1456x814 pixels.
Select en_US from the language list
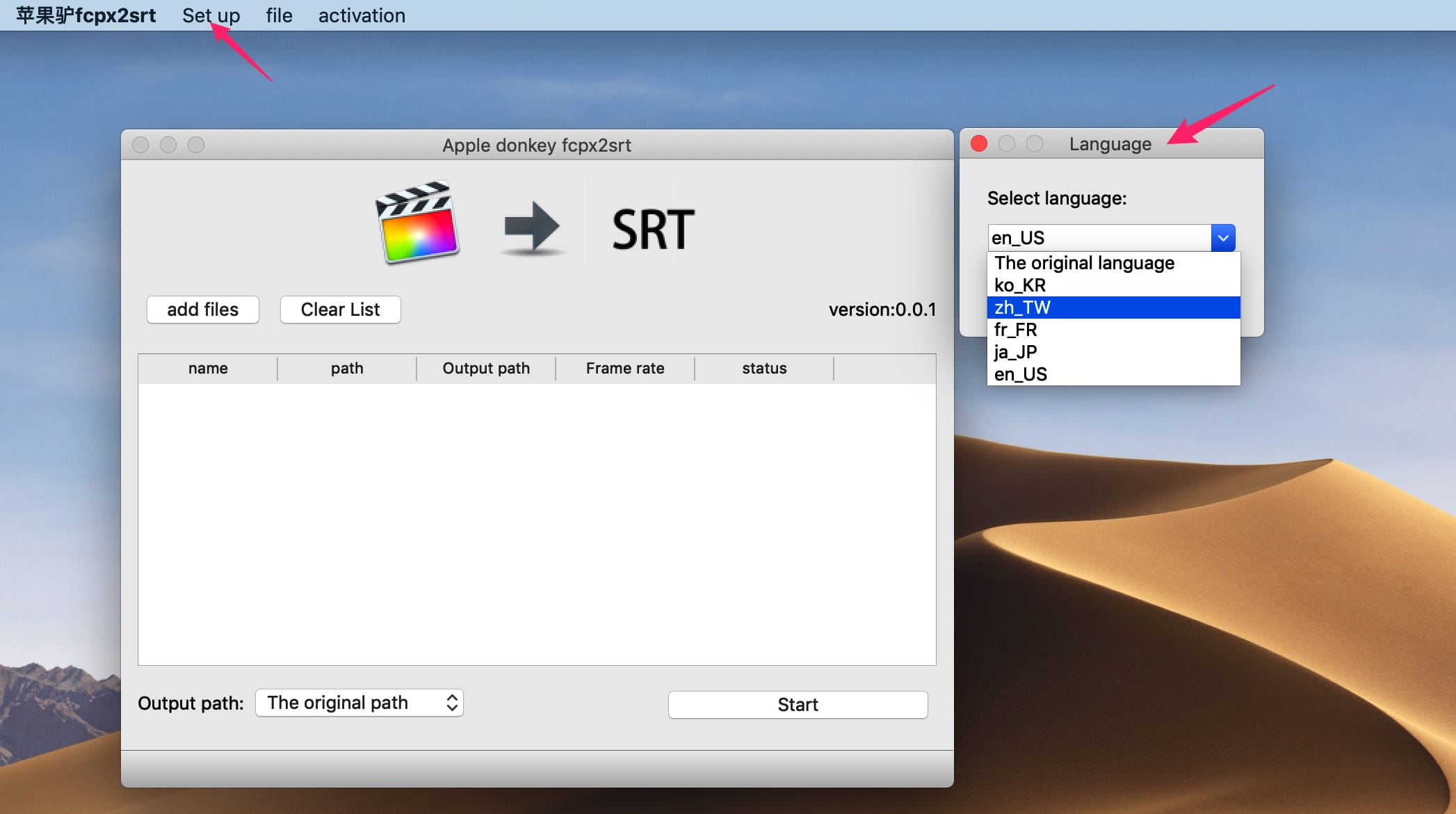[x=1113, y=374]
